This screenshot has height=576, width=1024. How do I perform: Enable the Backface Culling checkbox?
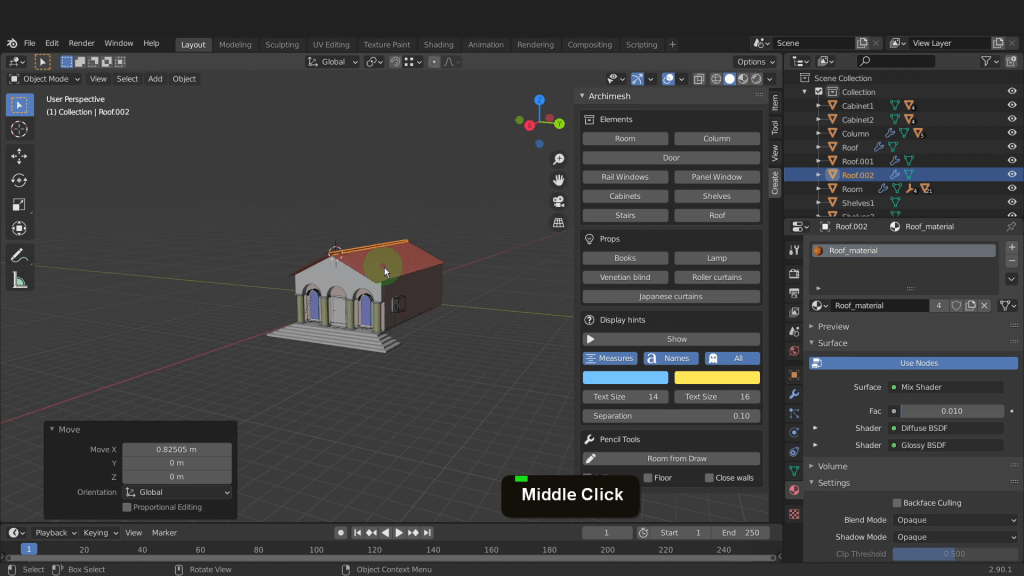click(897, 503)
